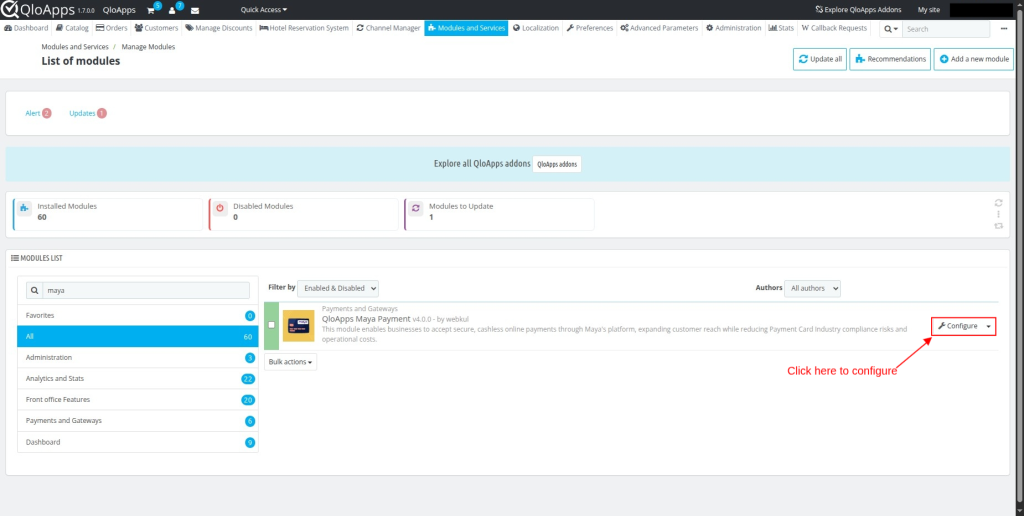Click the Configure button for Maya Payment
The height and width of the screenshot is (516, 1024).
(x=958, y=326)
